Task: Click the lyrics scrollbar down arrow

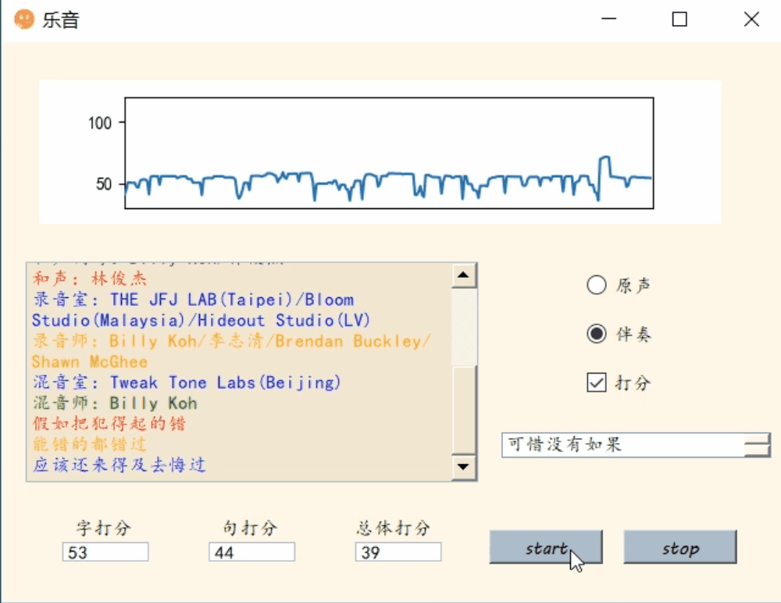Action: (x=464, y=467)
